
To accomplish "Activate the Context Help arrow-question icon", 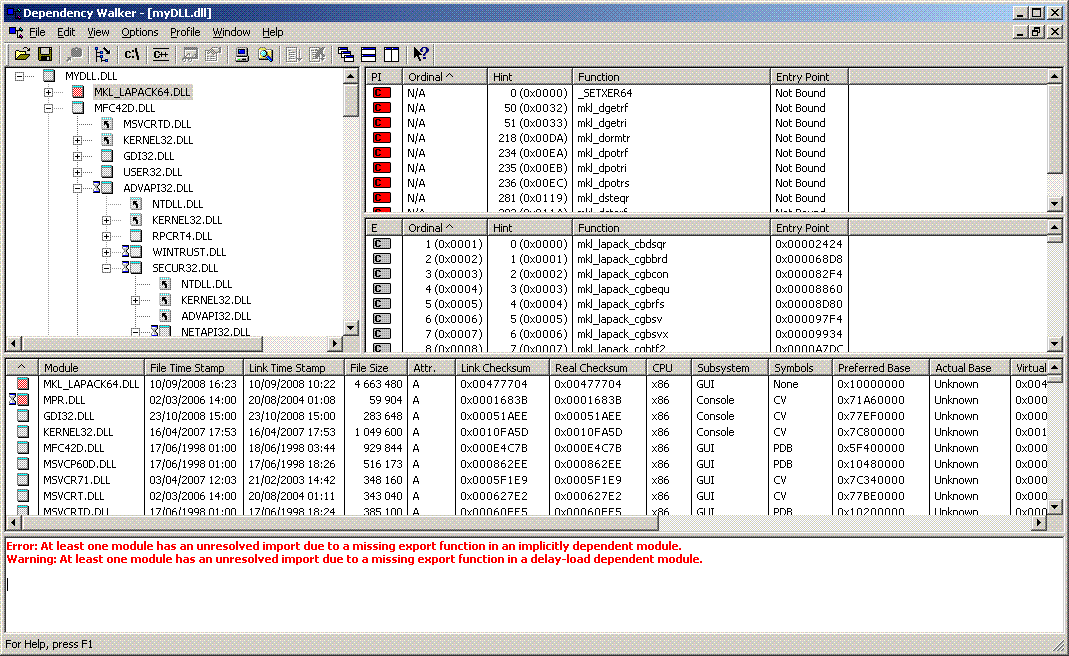I will pos(421,54).
